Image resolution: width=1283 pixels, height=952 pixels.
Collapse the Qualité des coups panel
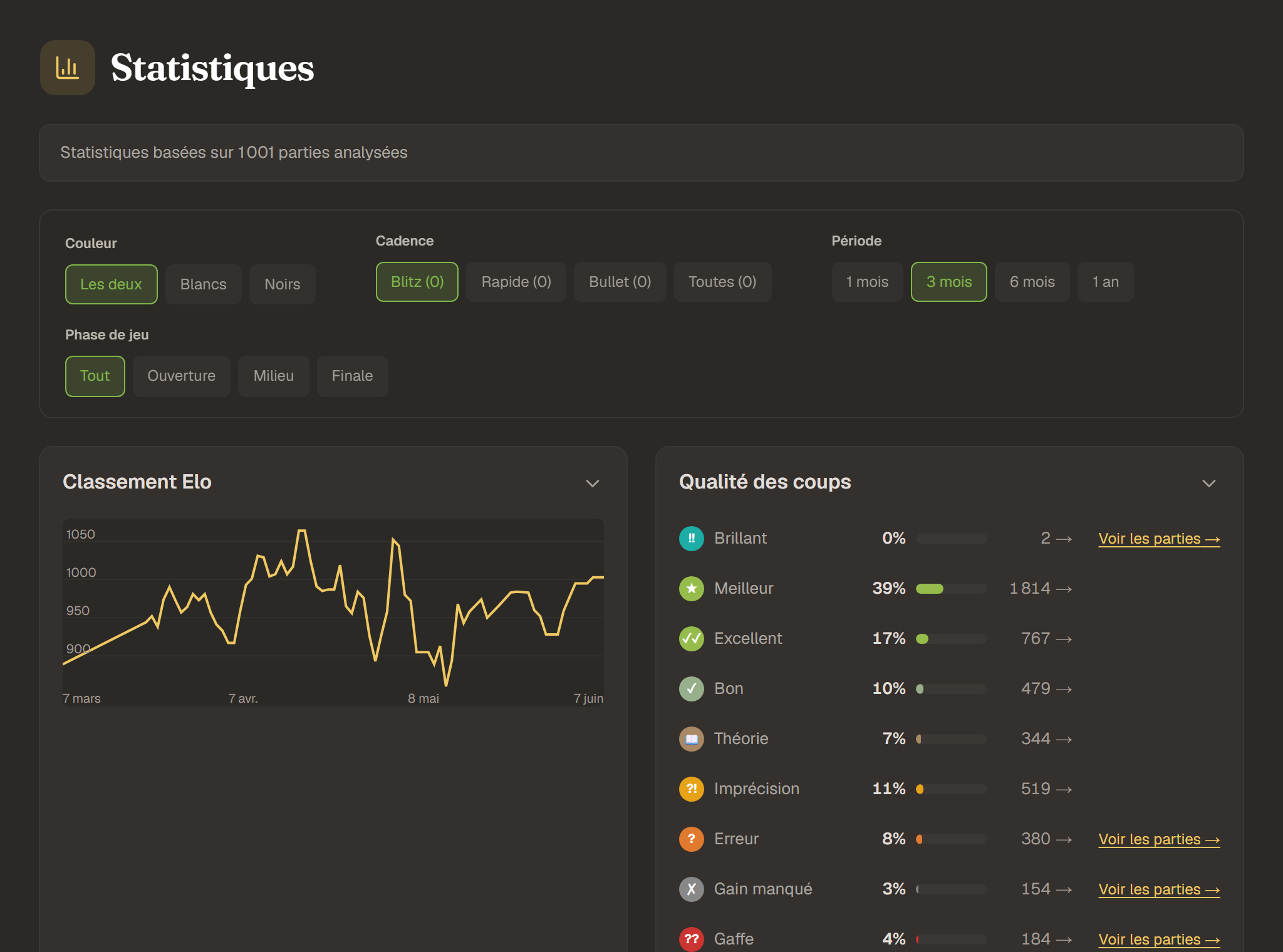click(x=1209, y=483)
